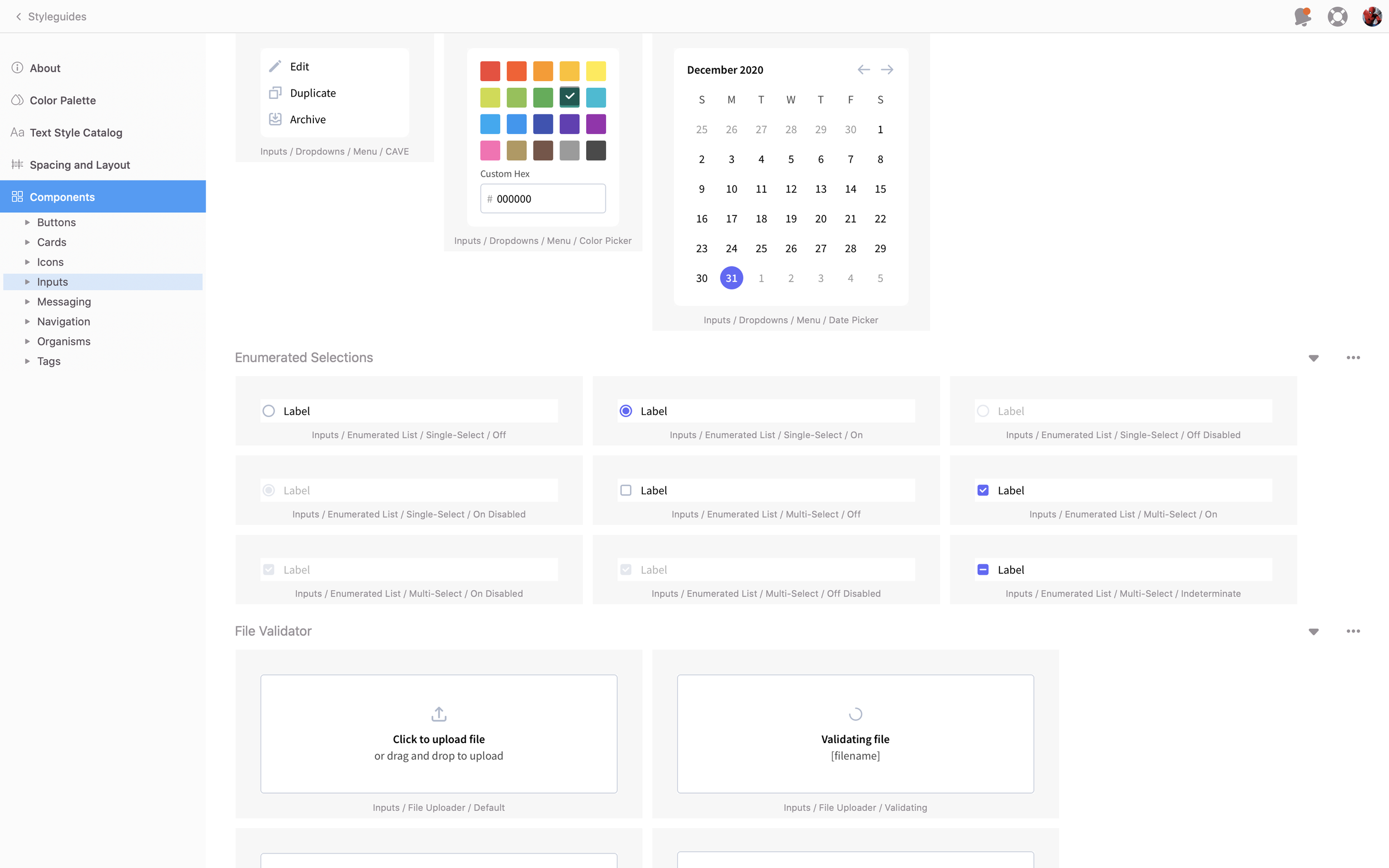This screenshot has height=868, width=1389.
Task: Click the upload file icon
Action: tap(439, 714)
